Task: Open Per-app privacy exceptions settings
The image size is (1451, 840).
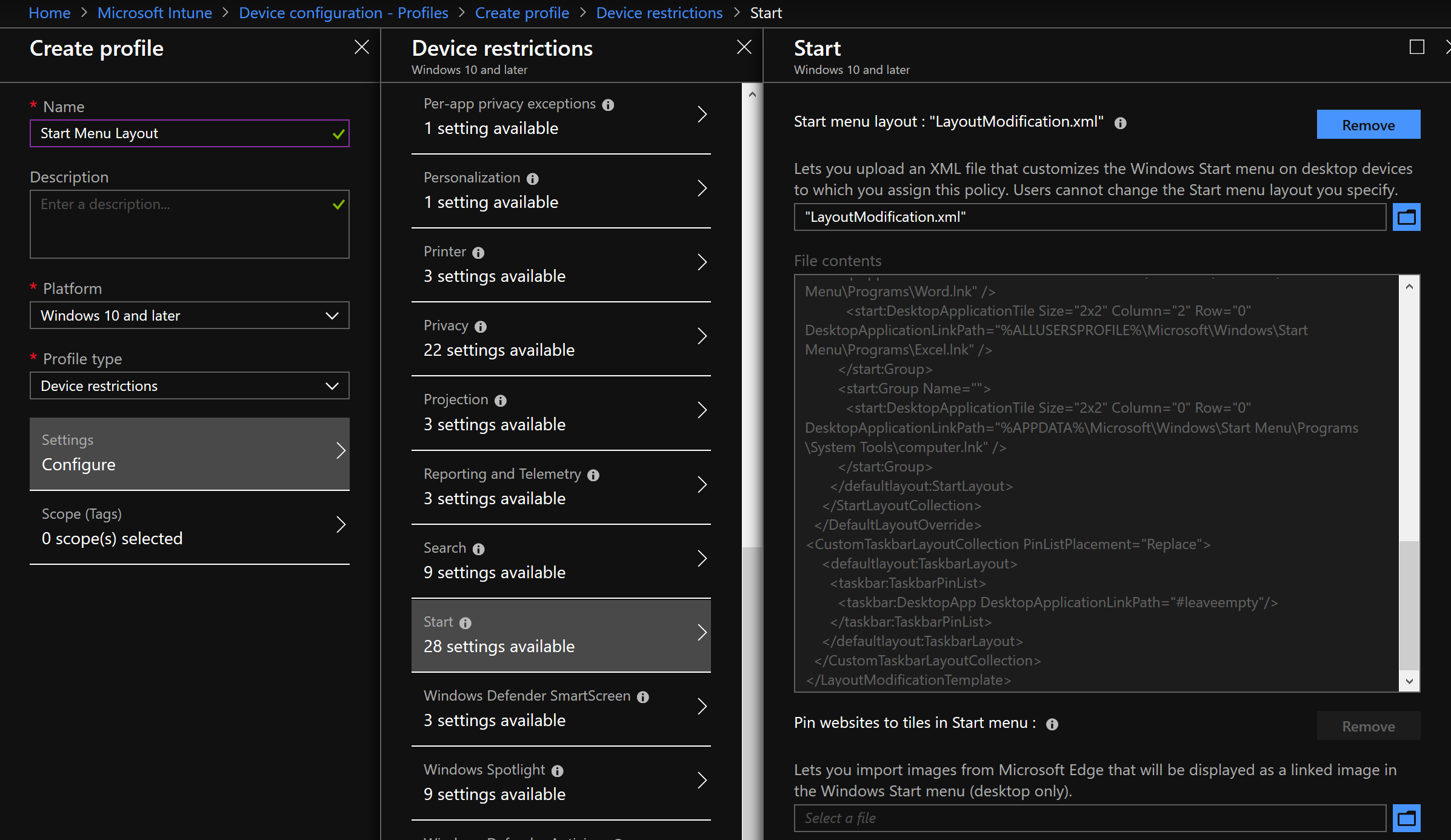Action: [561, 117]
